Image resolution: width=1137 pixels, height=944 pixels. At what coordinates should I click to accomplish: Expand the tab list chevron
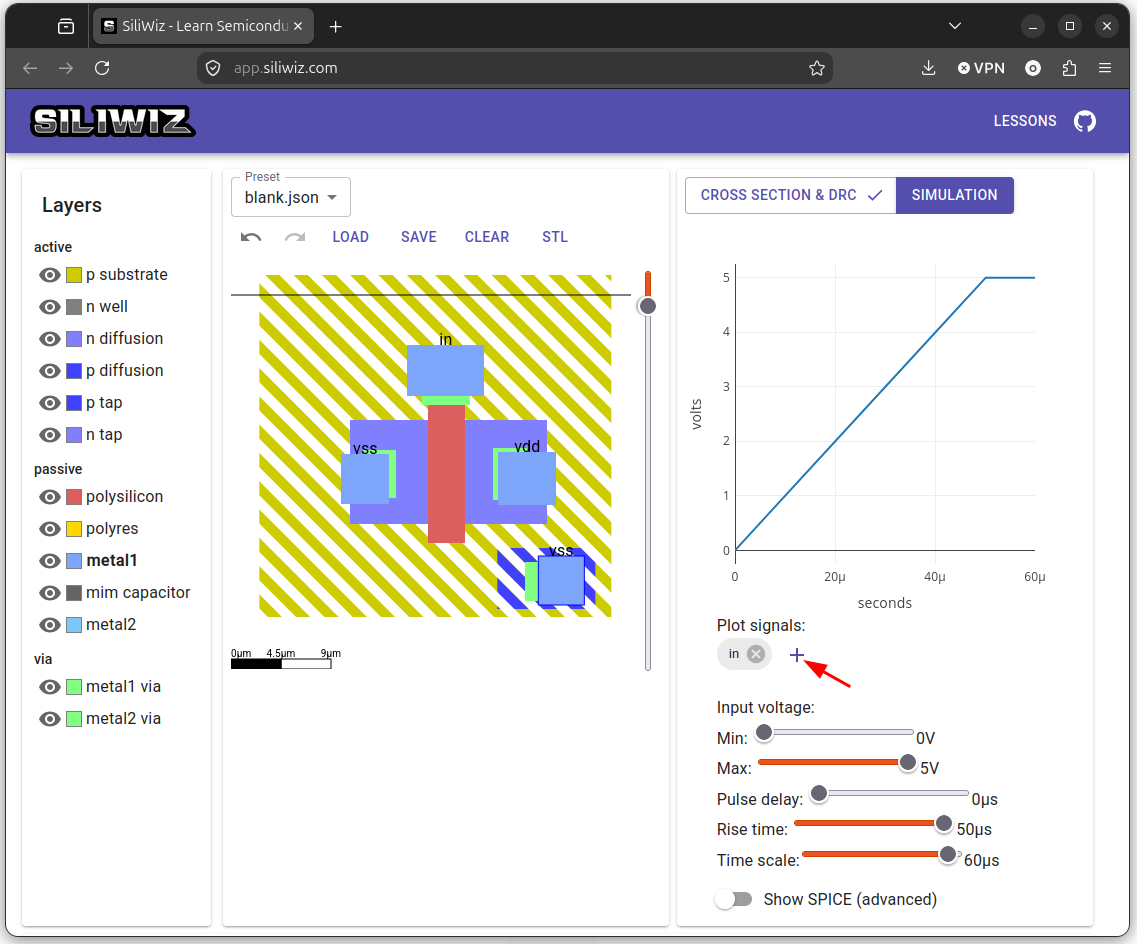(x=955, y=26)
